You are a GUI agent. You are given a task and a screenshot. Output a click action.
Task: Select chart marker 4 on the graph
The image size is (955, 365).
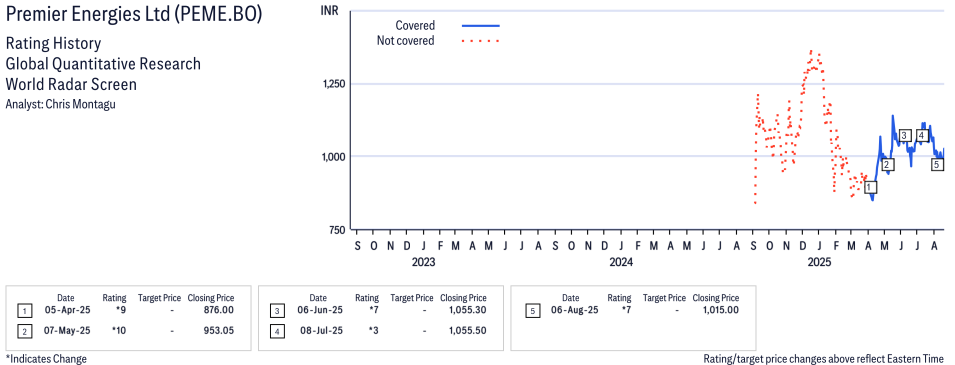(922, 135)
